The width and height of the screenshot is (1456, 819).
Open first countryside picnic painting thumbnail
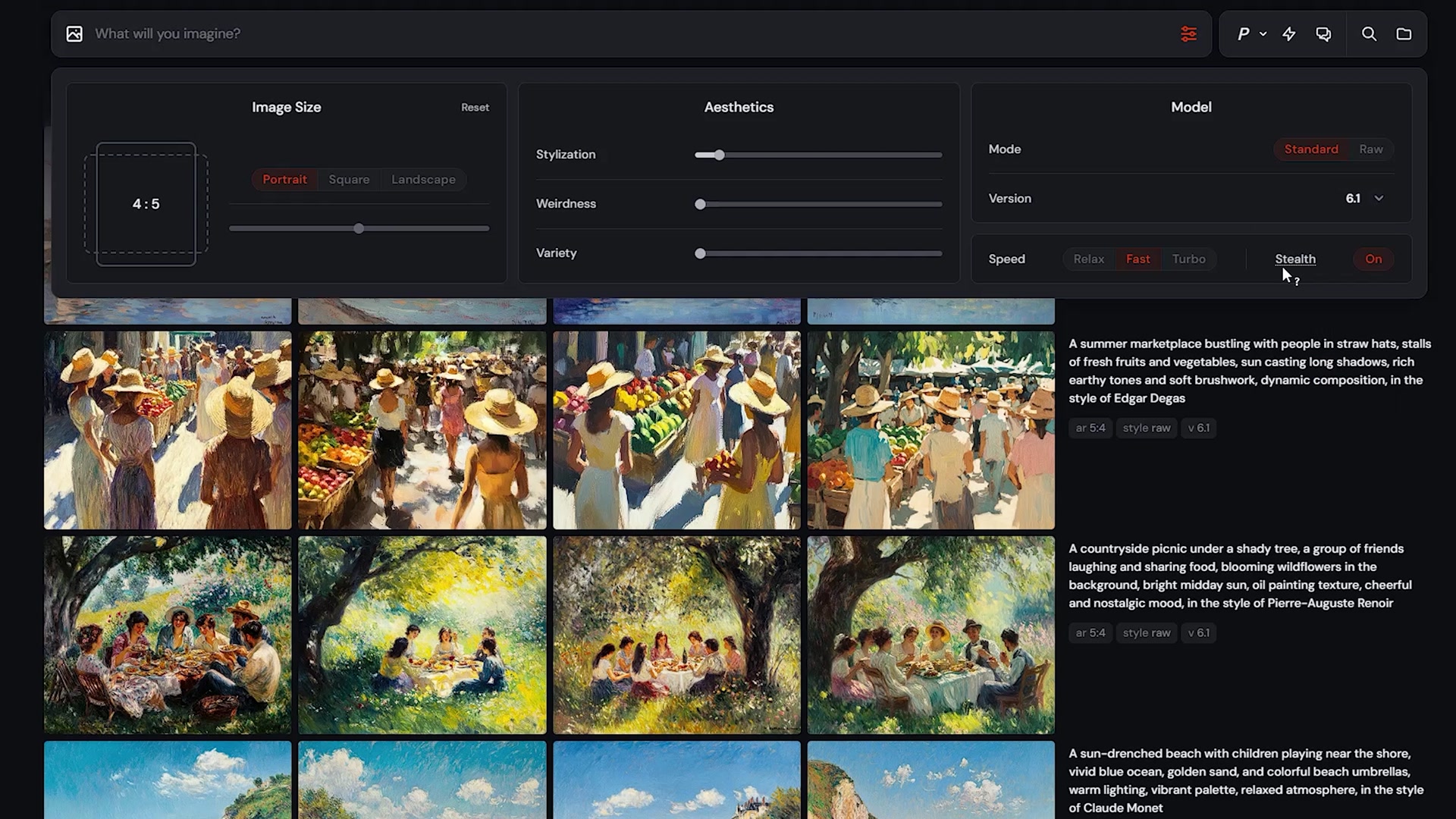[x=168, y=635]
